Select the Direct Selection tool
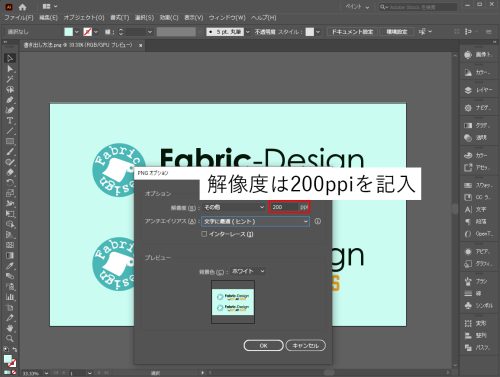 (10, 69)
